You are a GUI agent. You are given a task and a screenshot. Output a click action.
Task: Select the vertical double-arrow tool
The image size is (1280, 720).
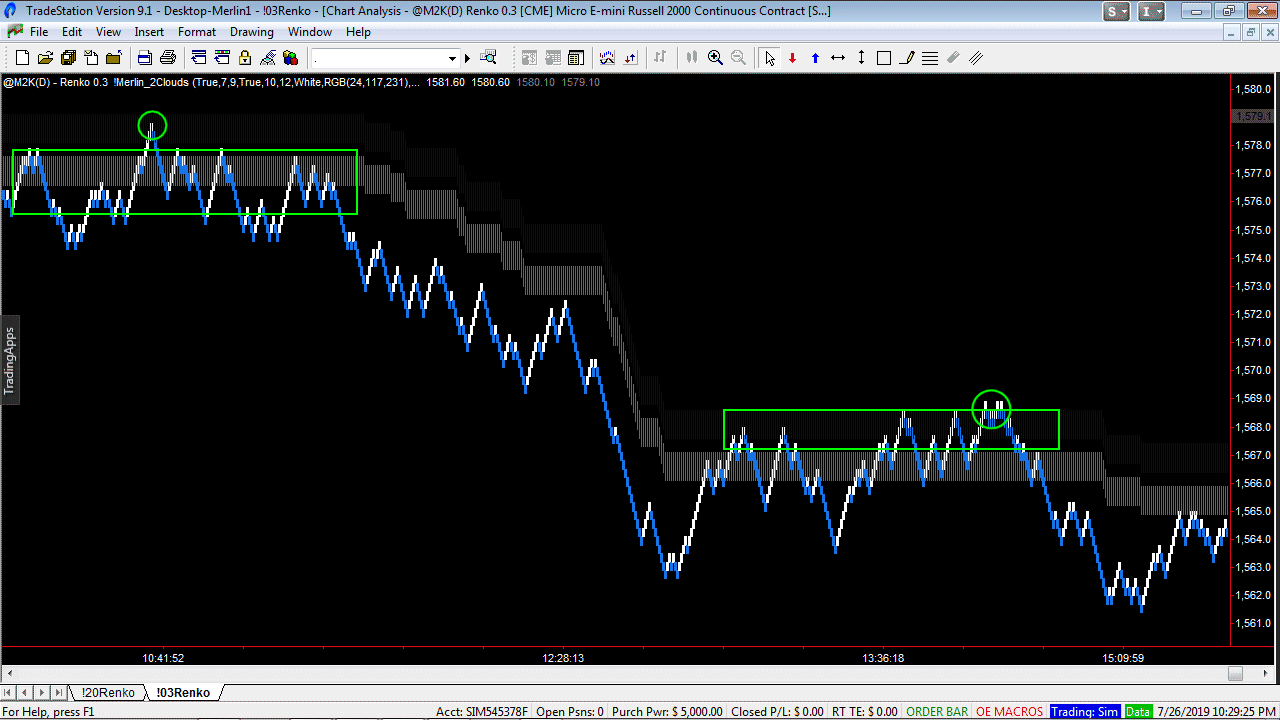[x=861, y=58]
